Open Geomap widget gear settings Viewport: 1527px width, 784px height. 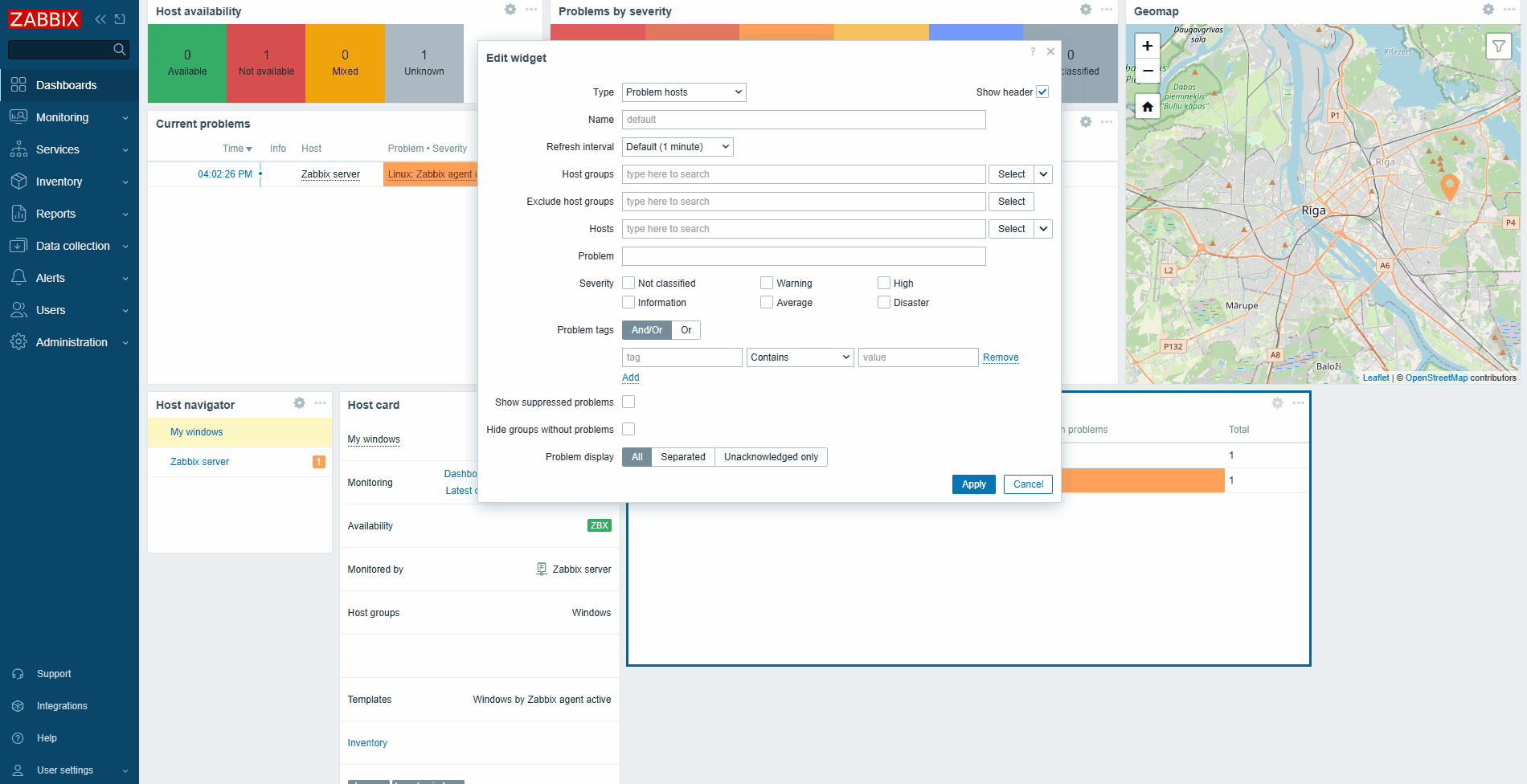click(1488, 10)
